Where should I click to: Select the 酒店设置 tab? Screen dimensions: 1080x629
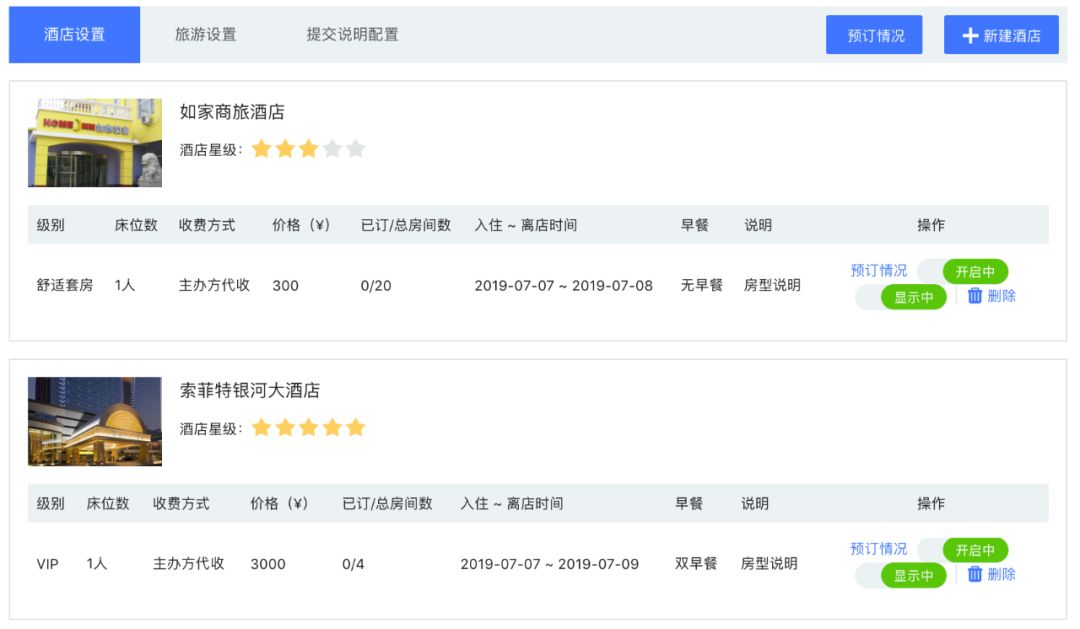point(75,35)
